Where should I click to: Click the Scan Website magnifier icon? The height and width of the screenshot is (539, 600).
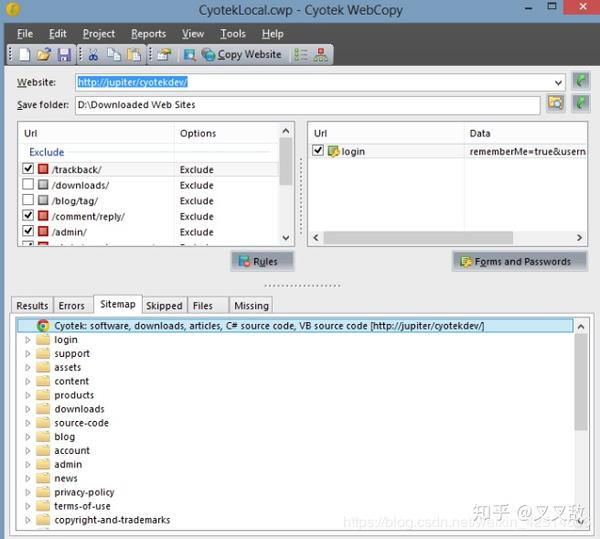click(190, 55)
